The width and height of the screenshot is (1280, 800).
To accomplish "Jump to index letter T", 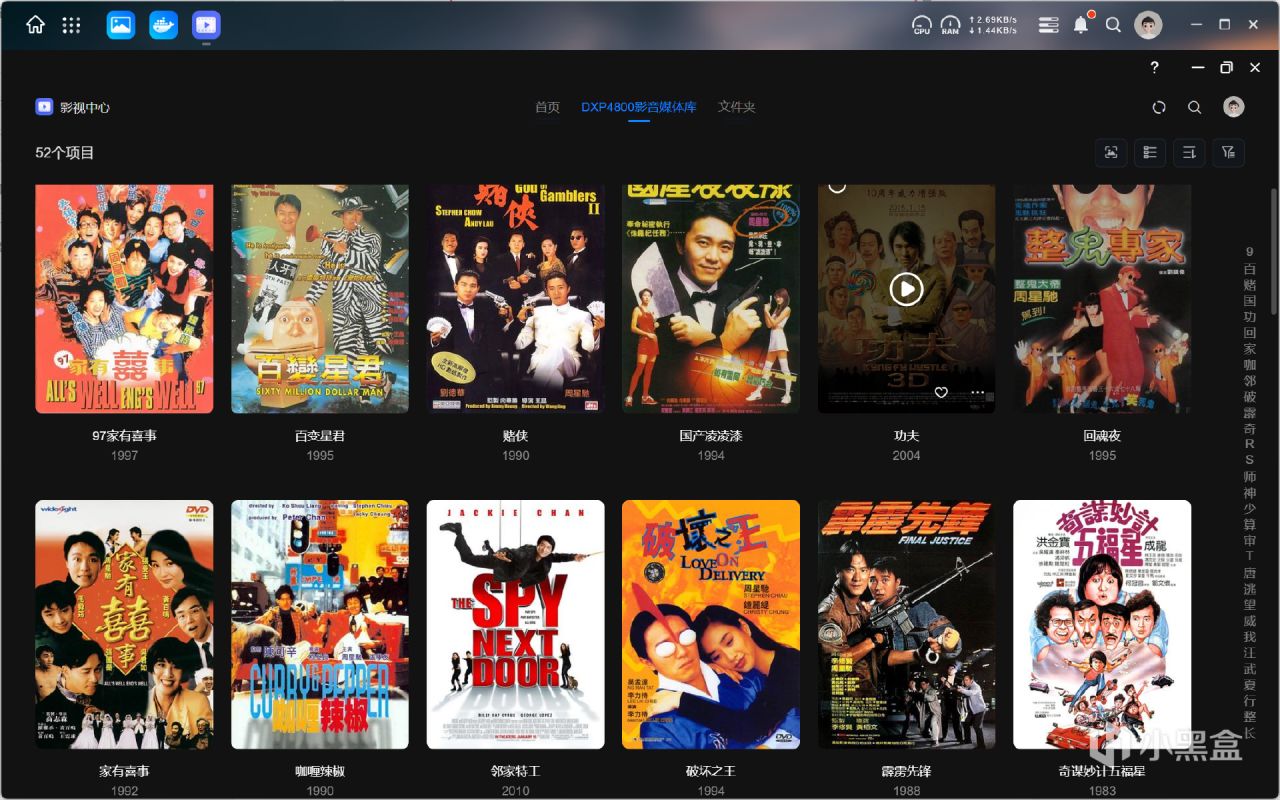I will (1249, 556).
